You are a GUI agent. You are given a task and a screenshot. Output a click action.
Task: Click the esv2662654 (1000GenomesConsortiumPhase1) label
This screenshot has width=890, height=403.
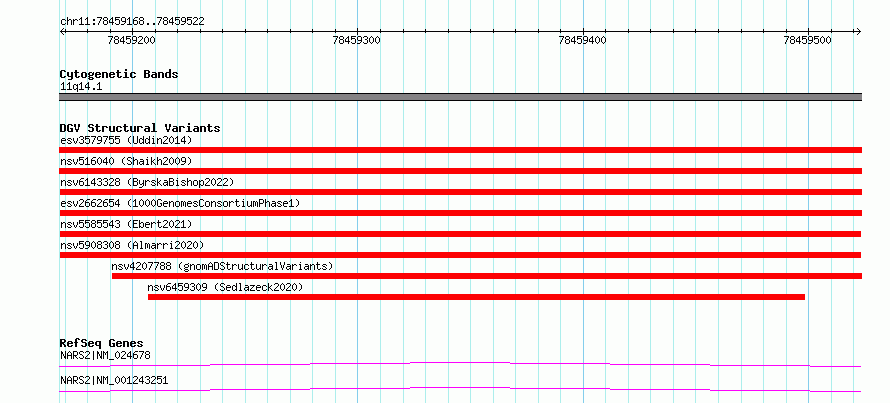[180, 203]
